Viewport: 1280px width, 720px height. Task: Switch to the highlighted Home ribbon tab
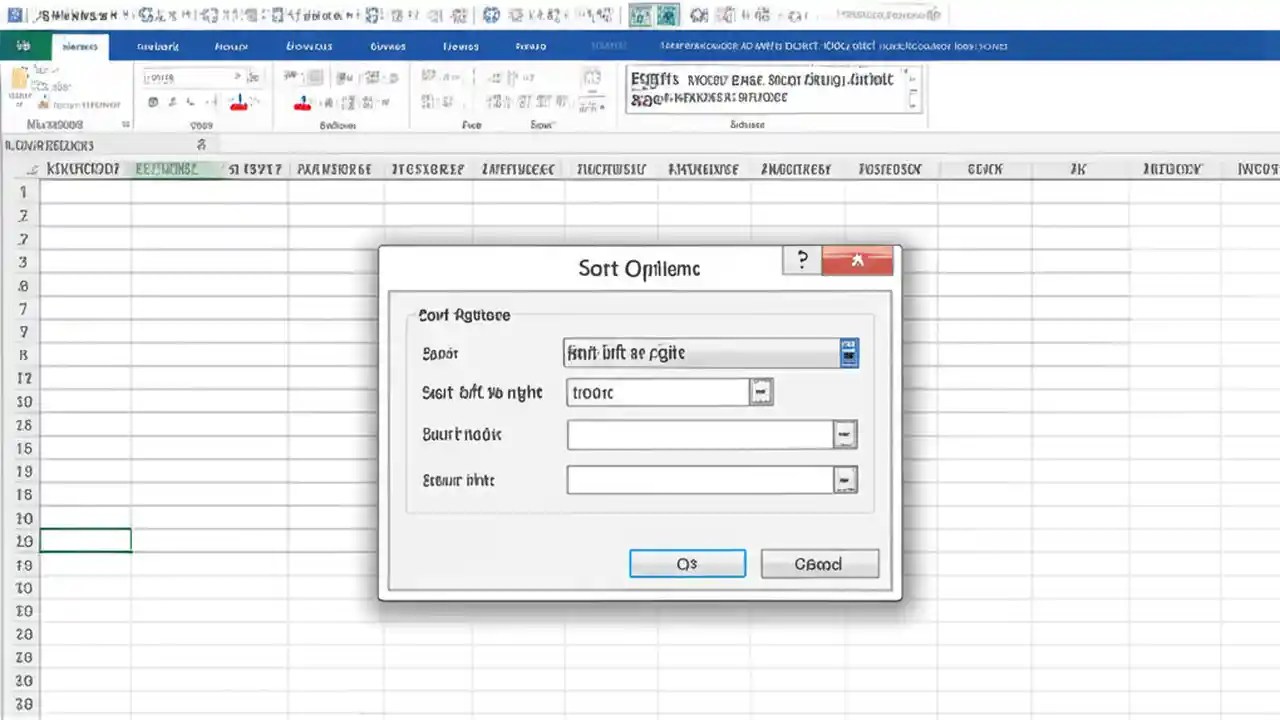tap(80, 46)
